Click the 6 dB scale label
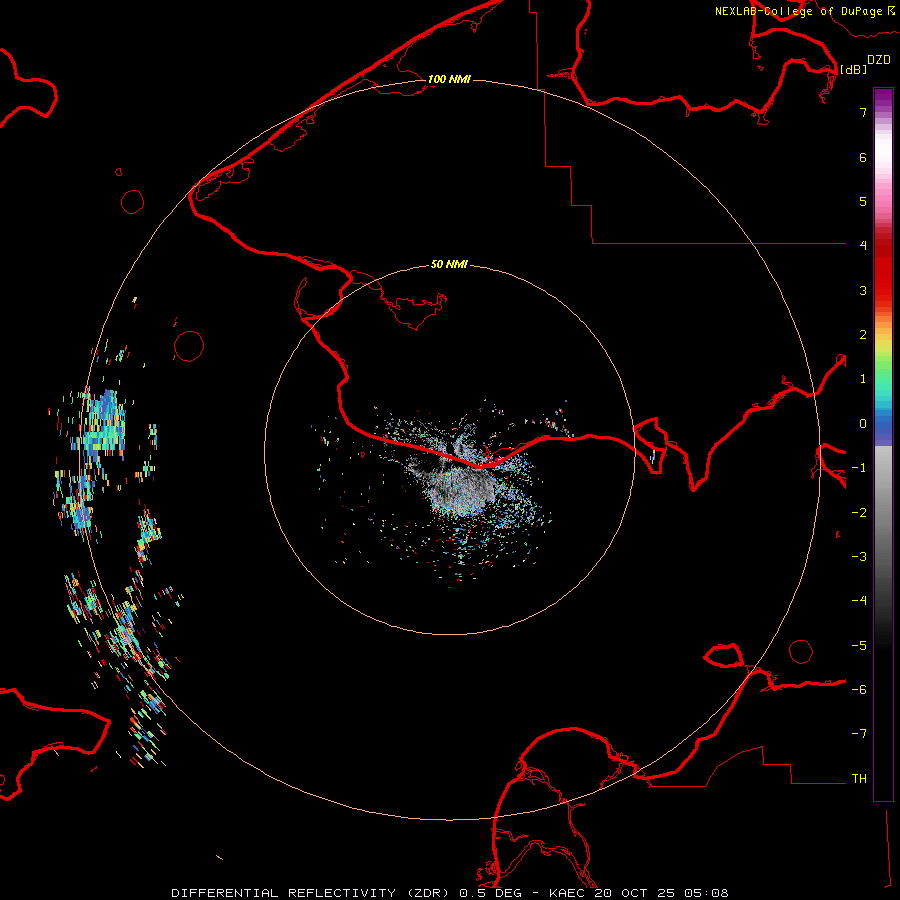 pos(863,157)
